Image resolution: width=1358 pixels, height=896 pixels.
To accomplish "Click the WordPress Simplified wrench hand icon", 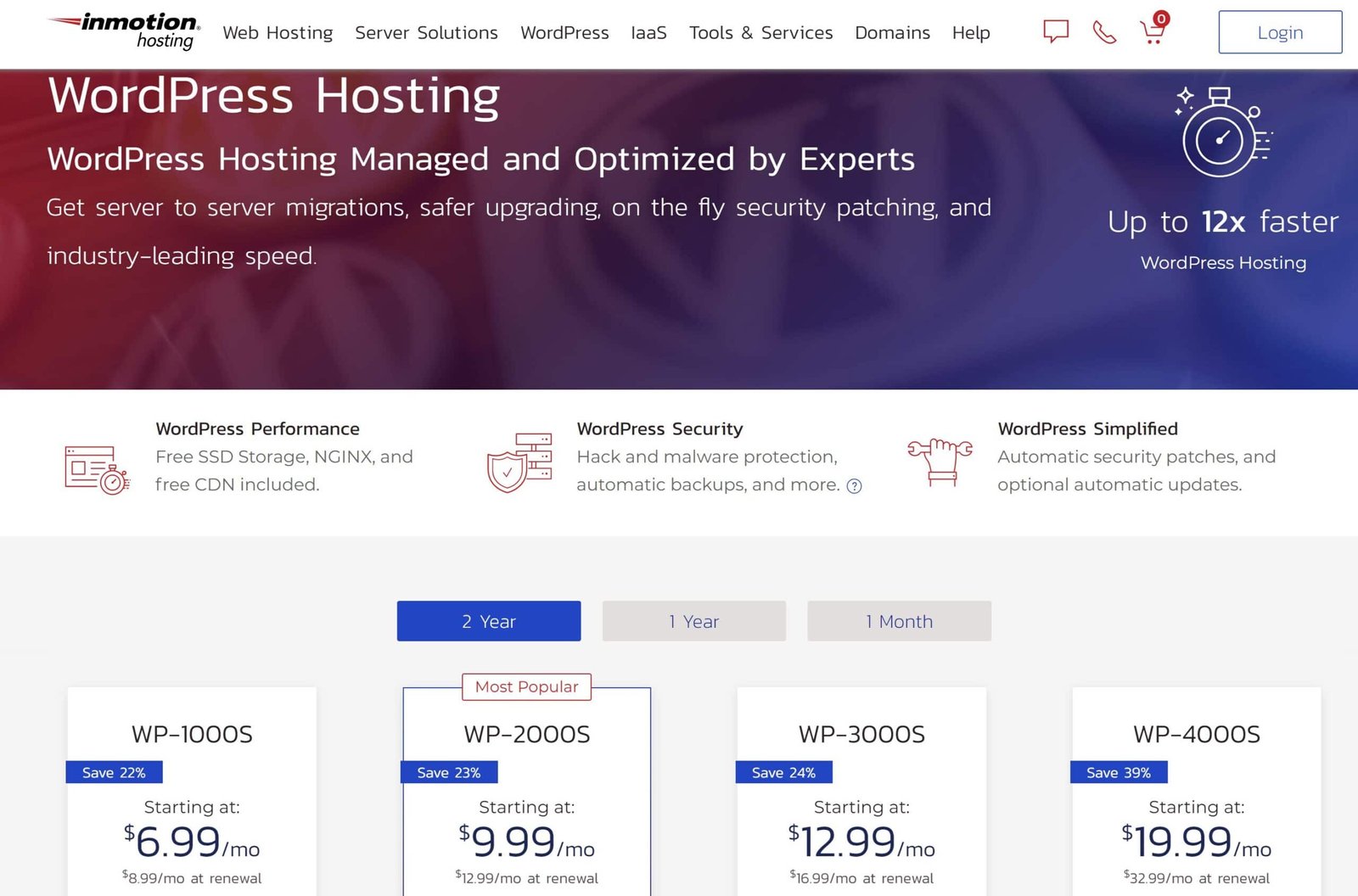I will click(x=940, y=462).
